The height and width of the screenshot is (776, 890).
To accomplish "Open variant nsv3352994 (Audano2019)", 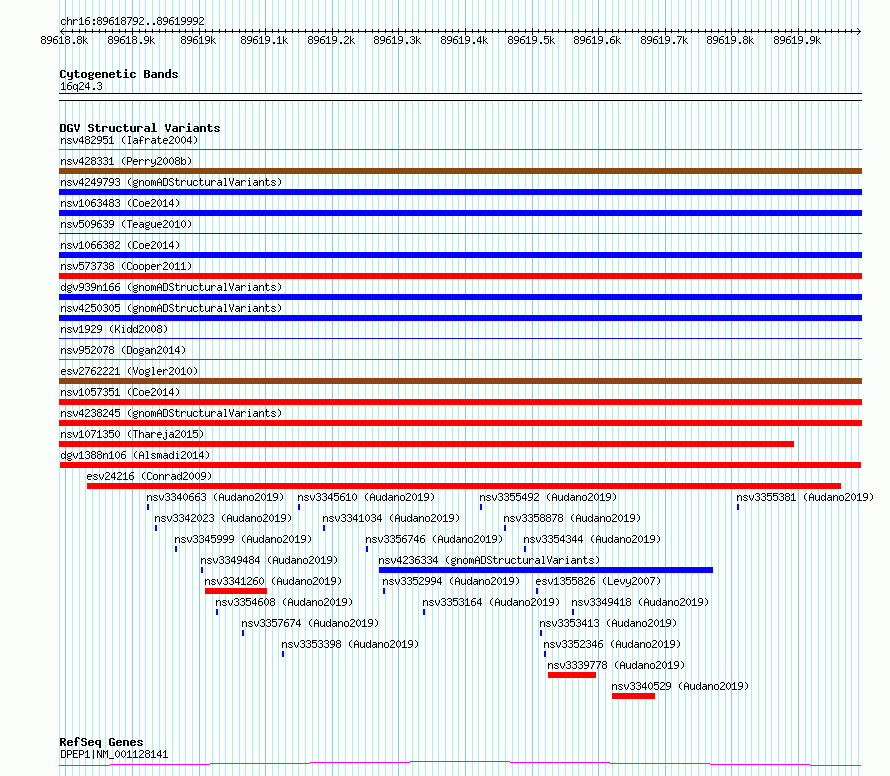I will coord(451,581).
